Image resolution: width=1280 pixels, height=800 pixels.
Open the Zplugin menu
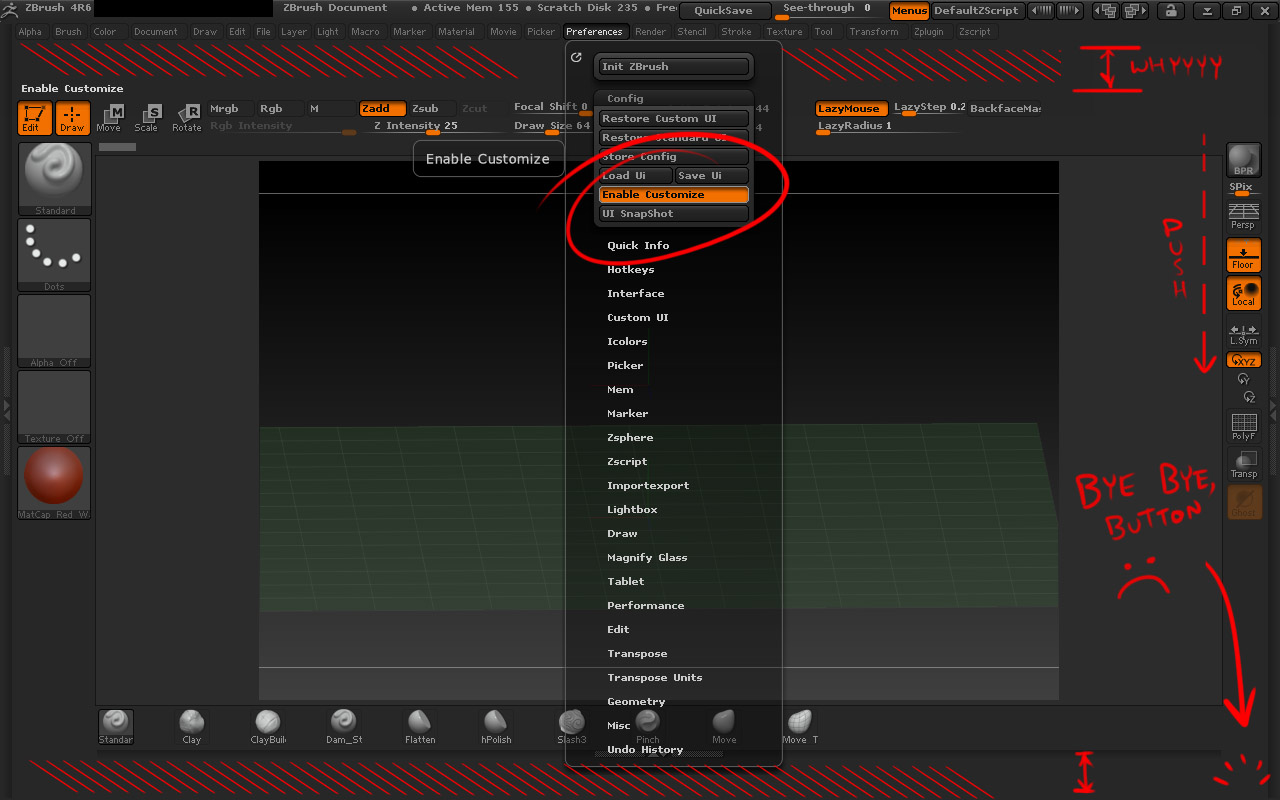coord(928,32)
